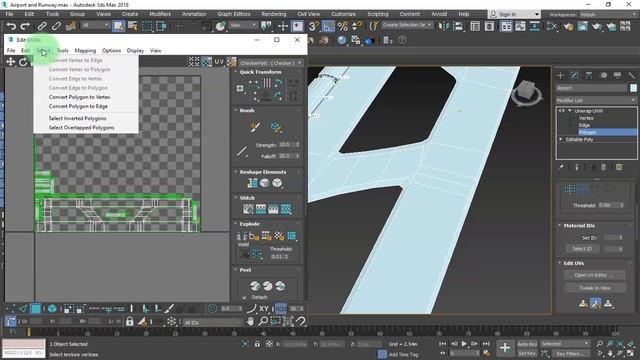Toggle checker pattern display icon in UV editor
Image resolution: width=640 pixels, height=360 pixels.
click(x=232, y=62)
